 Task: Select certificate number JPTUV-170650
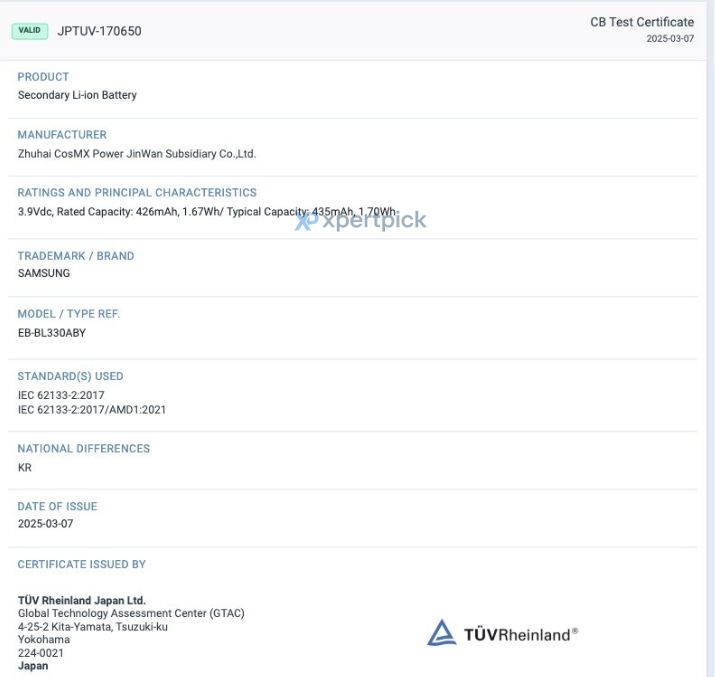tap(99, 31)
